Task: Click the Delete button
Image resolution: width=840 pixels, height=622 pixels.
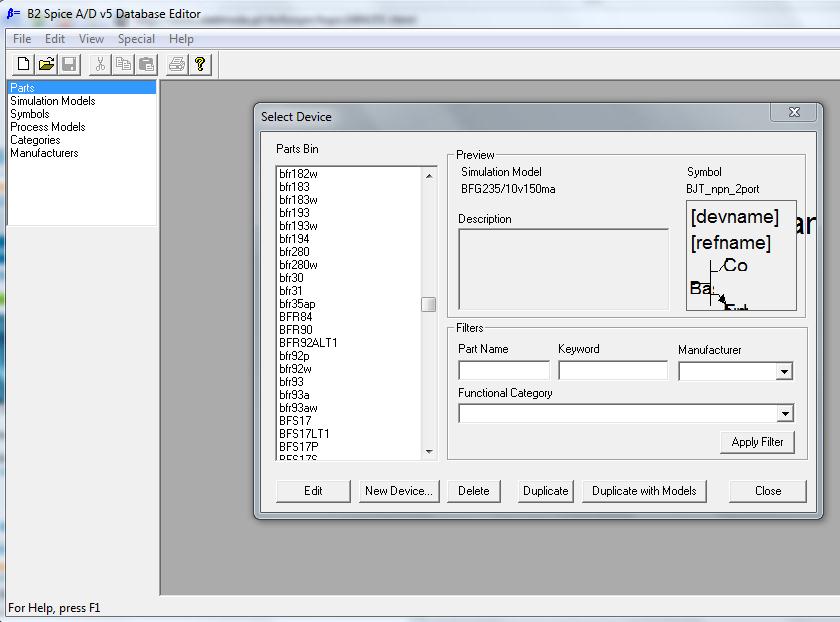Action: (x=474, y=491)
